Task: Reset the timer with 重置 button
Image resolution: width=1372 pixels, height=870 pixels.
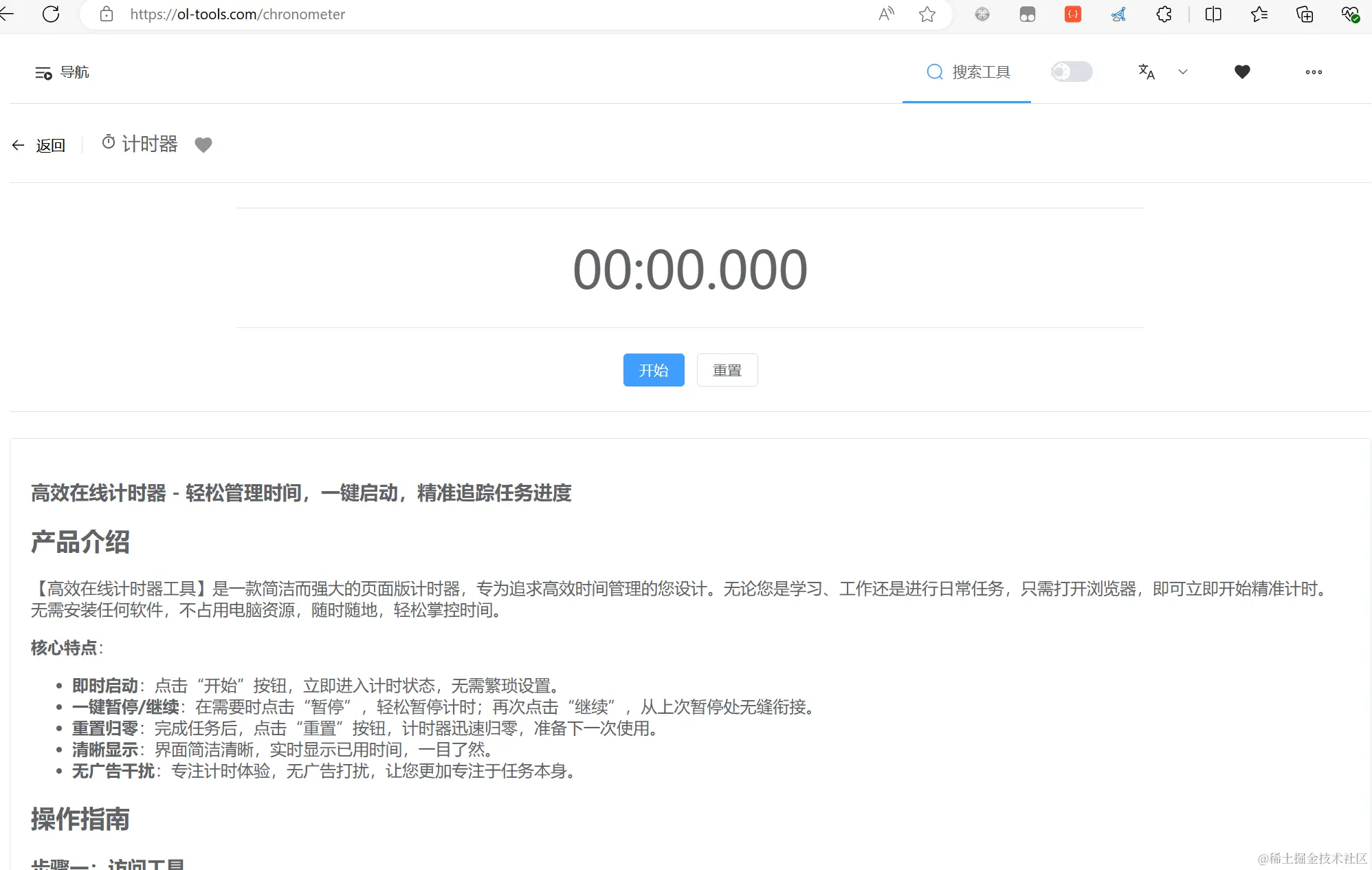Action: [x=727, y=370]
